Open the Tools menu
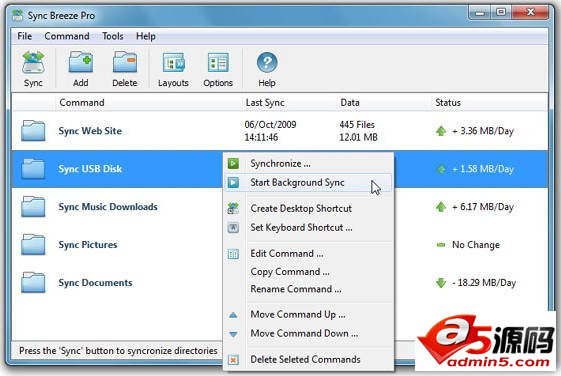The height and width of the screenshot is (376, 561). [113, 36]
